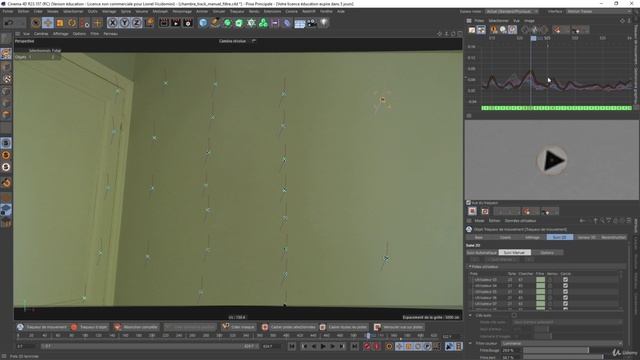Screen dimensions: 640x360
Task: Toggle the Z axis lock
Action: (136, 23)
